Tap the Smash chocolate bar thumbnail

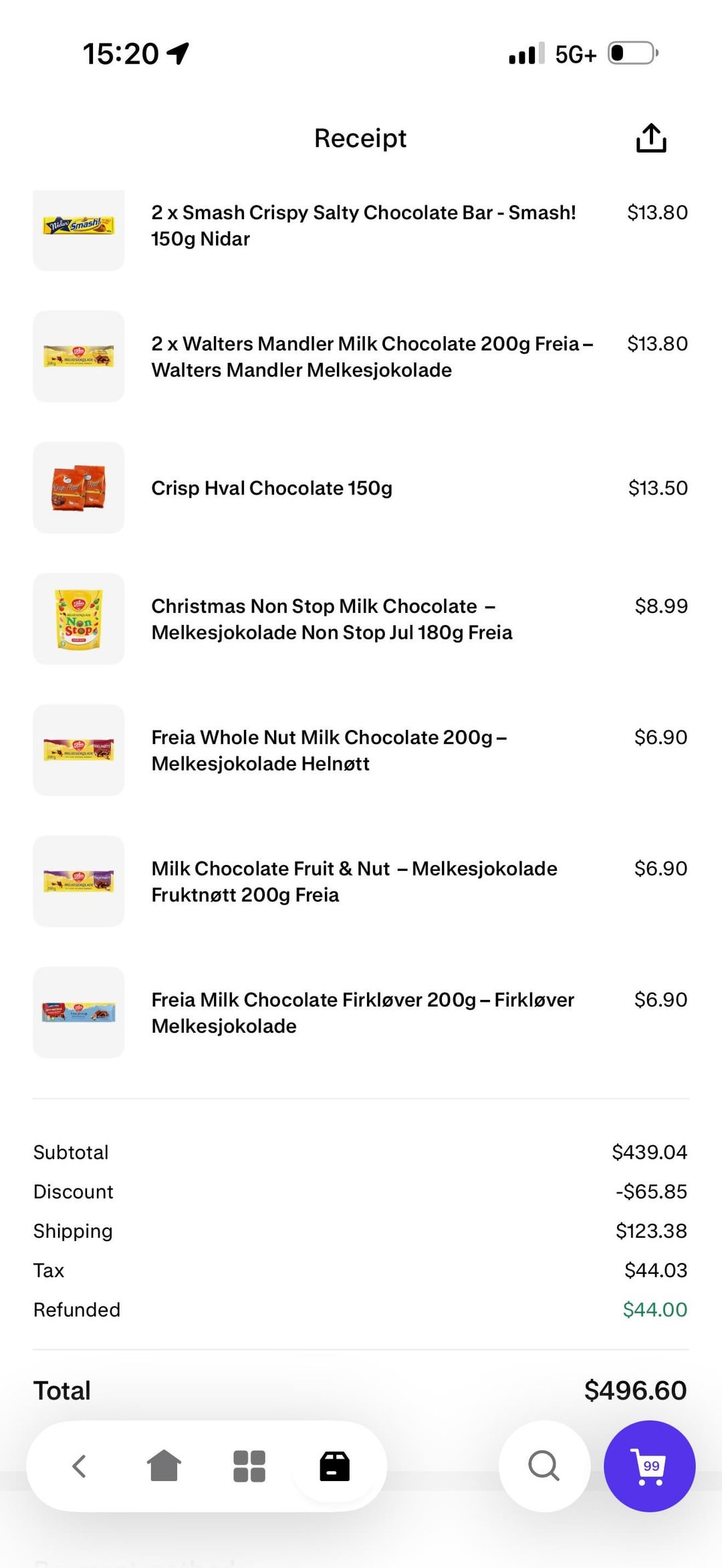[79, 226]
